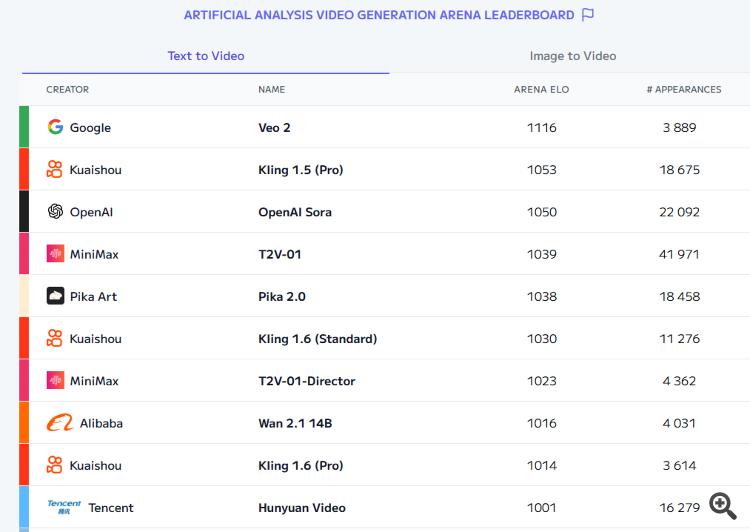Click the # Appearances column header
The width and height of the screenshot is (750, 532).
tap(683, 90)
